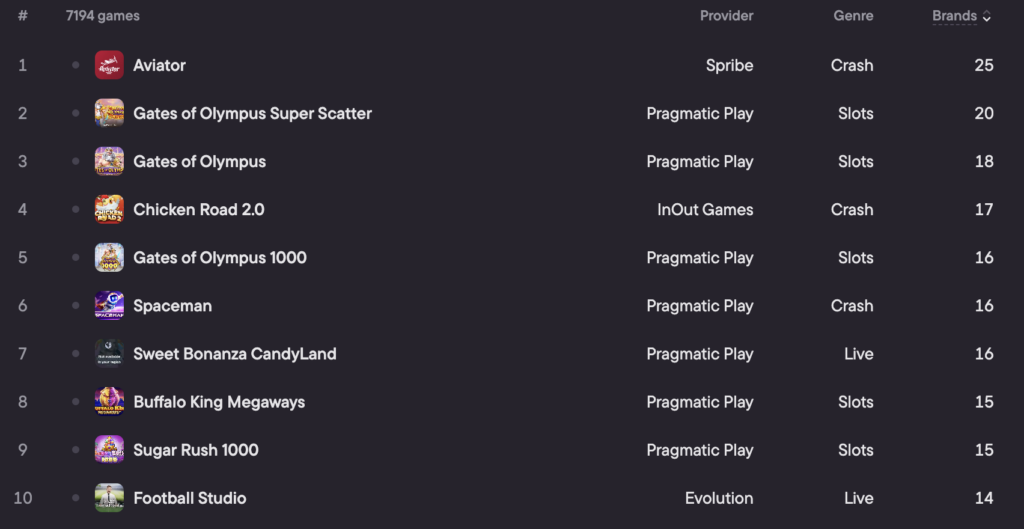
Task: Click the InOut Games provider name
Action: click(x=705, y=210)
